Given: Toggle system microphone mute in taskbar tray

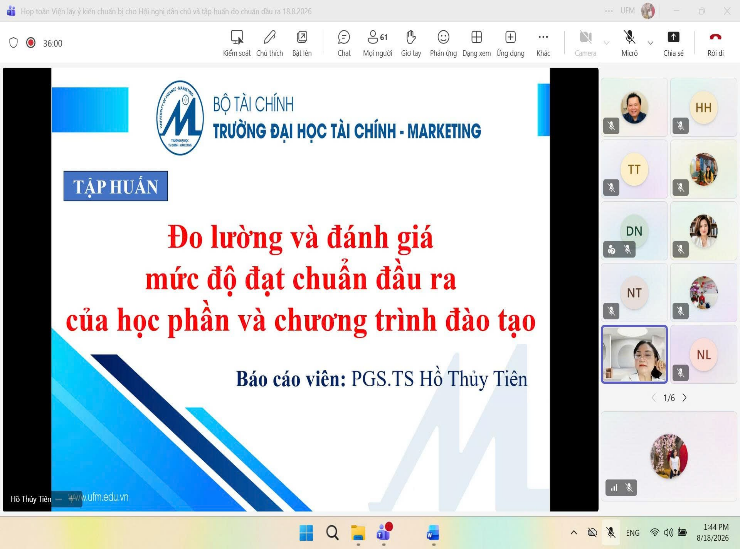Looking at the screenshot, I should (x=611, y=532).
